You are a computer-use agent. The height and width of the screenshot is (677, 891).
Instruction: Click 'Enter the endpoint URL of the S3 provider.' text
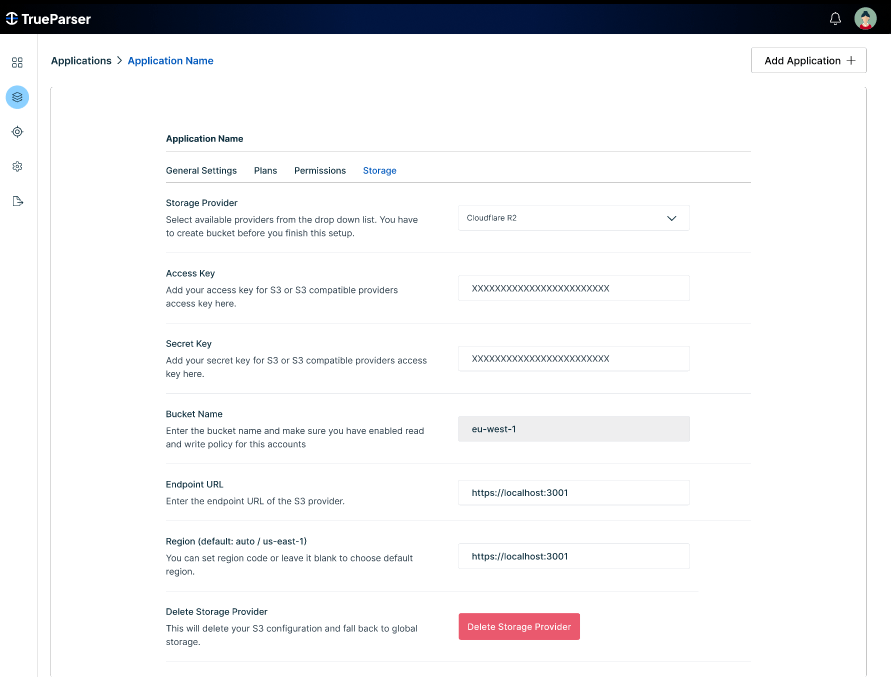[255, 501]
